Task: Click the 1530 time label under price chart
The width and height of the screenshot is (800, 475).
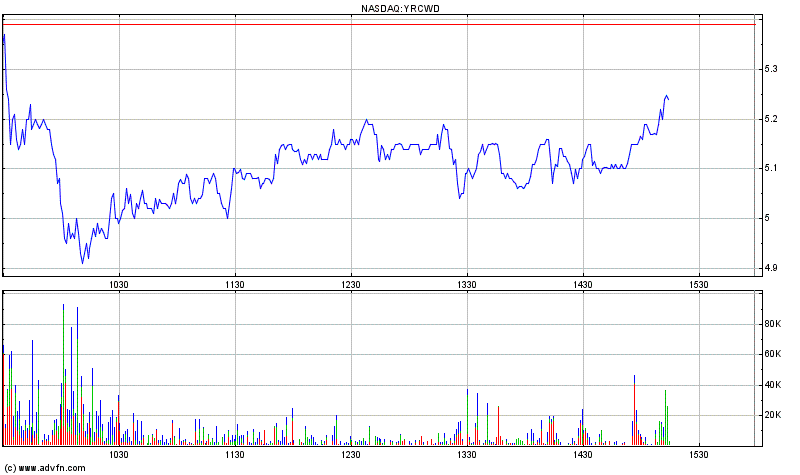Action: tap(699, 285)
